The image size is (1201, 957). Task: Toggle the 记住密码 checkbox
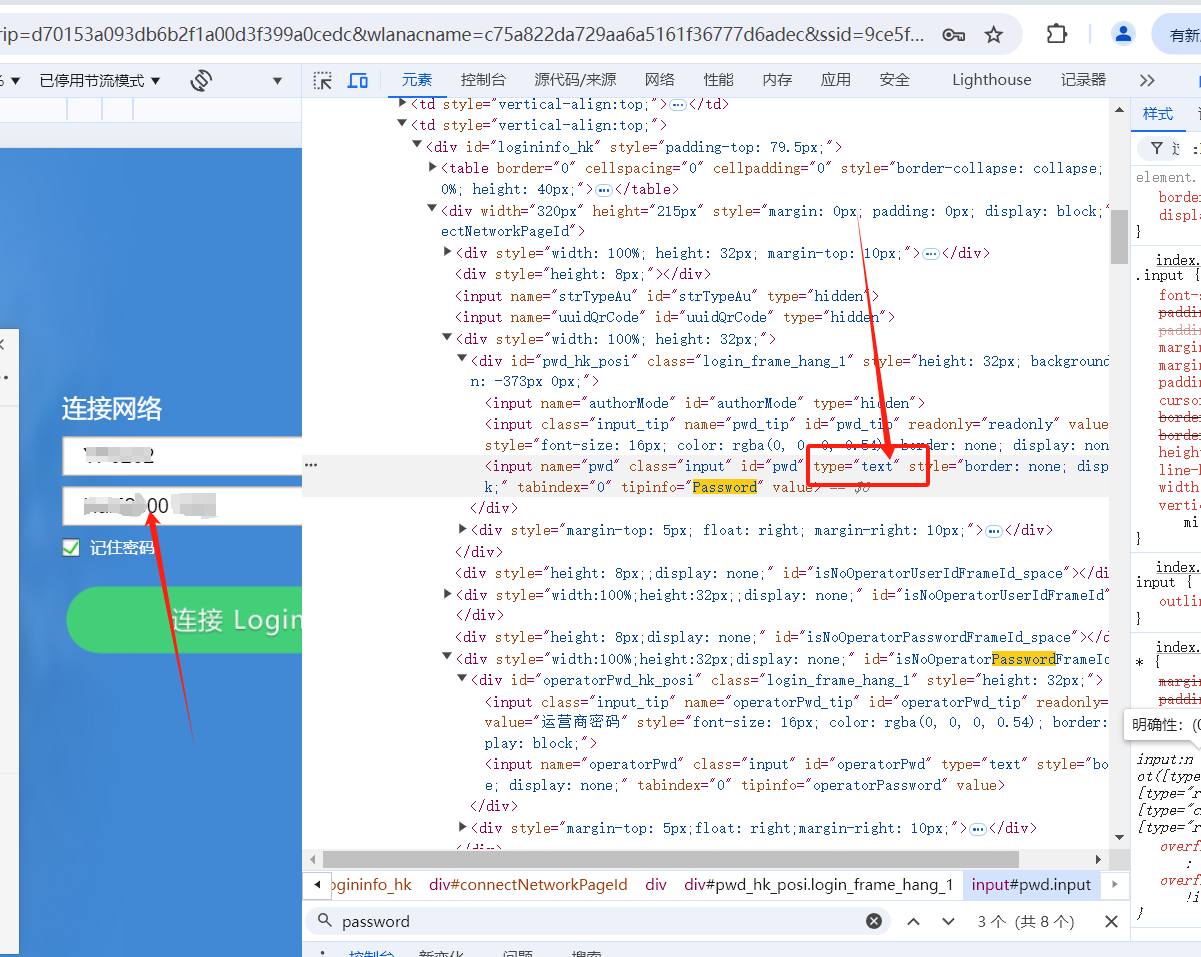[71, 547]
